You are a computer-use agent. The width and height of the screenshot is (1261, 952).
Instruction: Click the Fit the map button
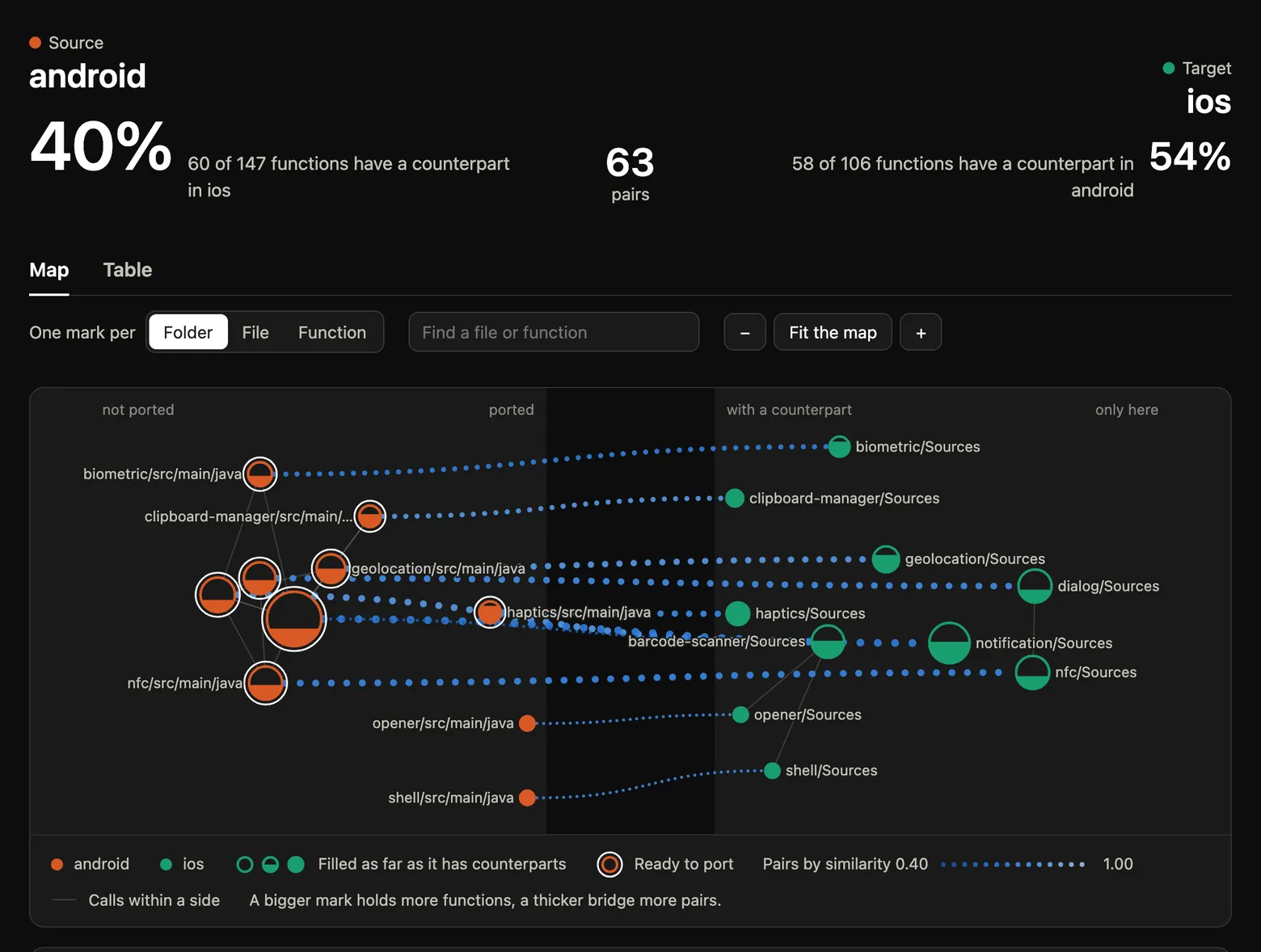click(x=833, y=332)
